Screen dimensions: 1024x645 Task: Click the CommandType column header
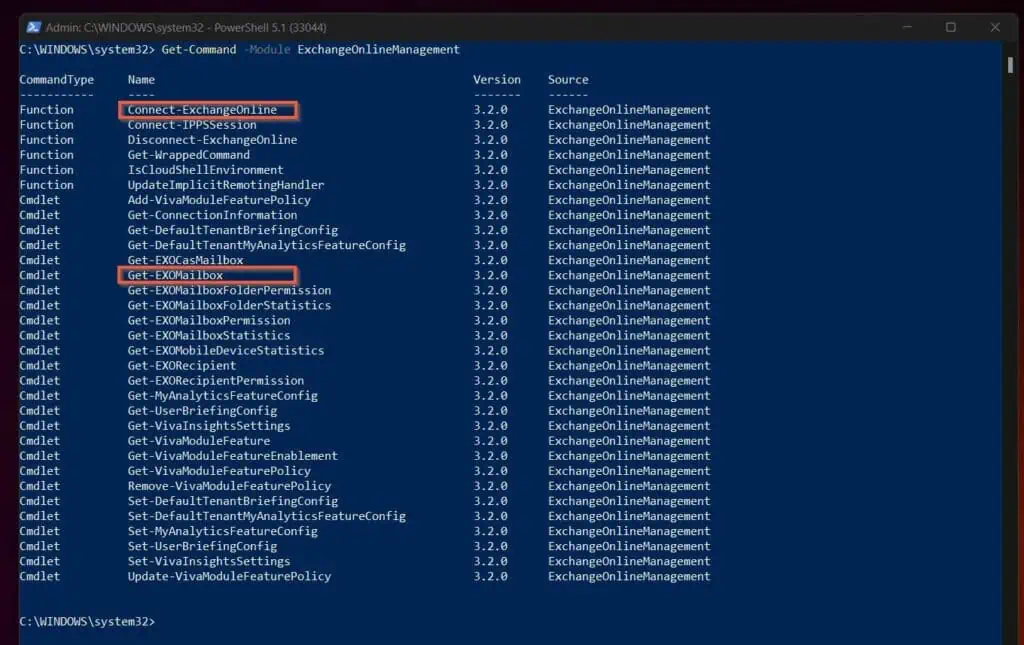[56, 80]
